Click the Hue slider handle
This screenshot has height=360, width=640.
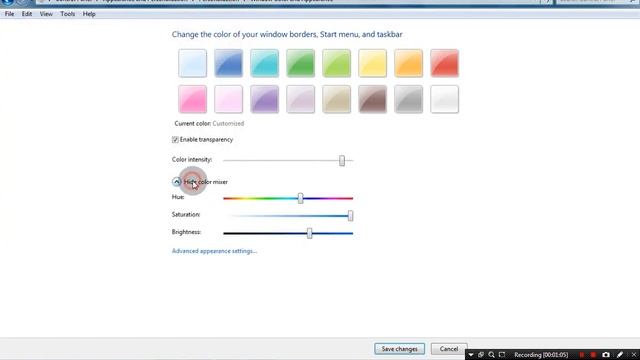pyautogui.click(x=300, y=198)
